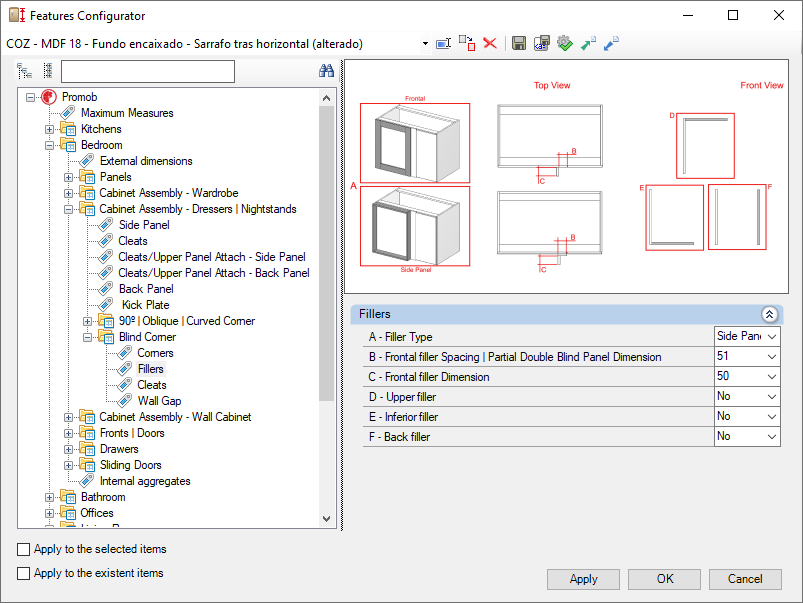This screenshot has height=603, width=803.
Task: Close the Features Configurator window
Action: (778, 15)
